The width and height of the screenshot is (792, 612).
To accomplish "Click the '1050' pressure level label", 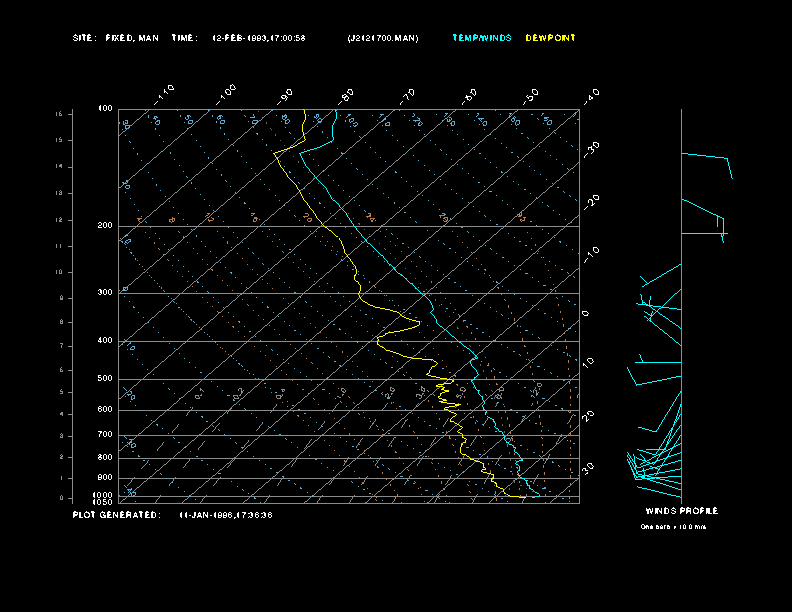I will 103,502.
